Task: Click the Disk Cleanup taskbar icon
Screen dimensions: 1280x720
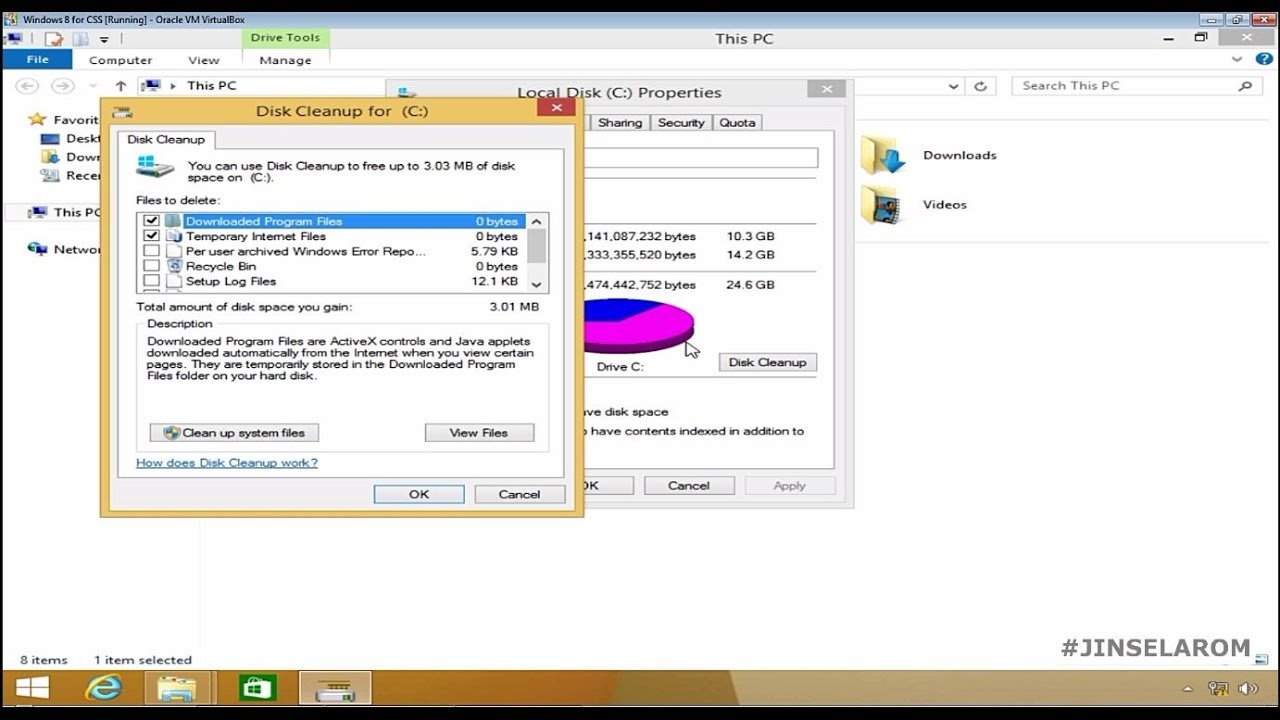Action: coord(335,689)
